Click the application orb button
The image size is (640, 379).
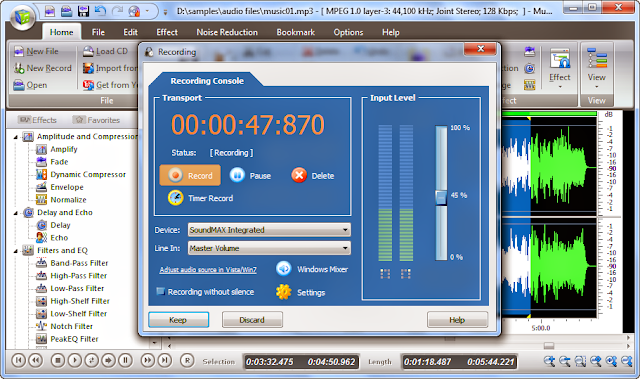(x=23, y=18)
